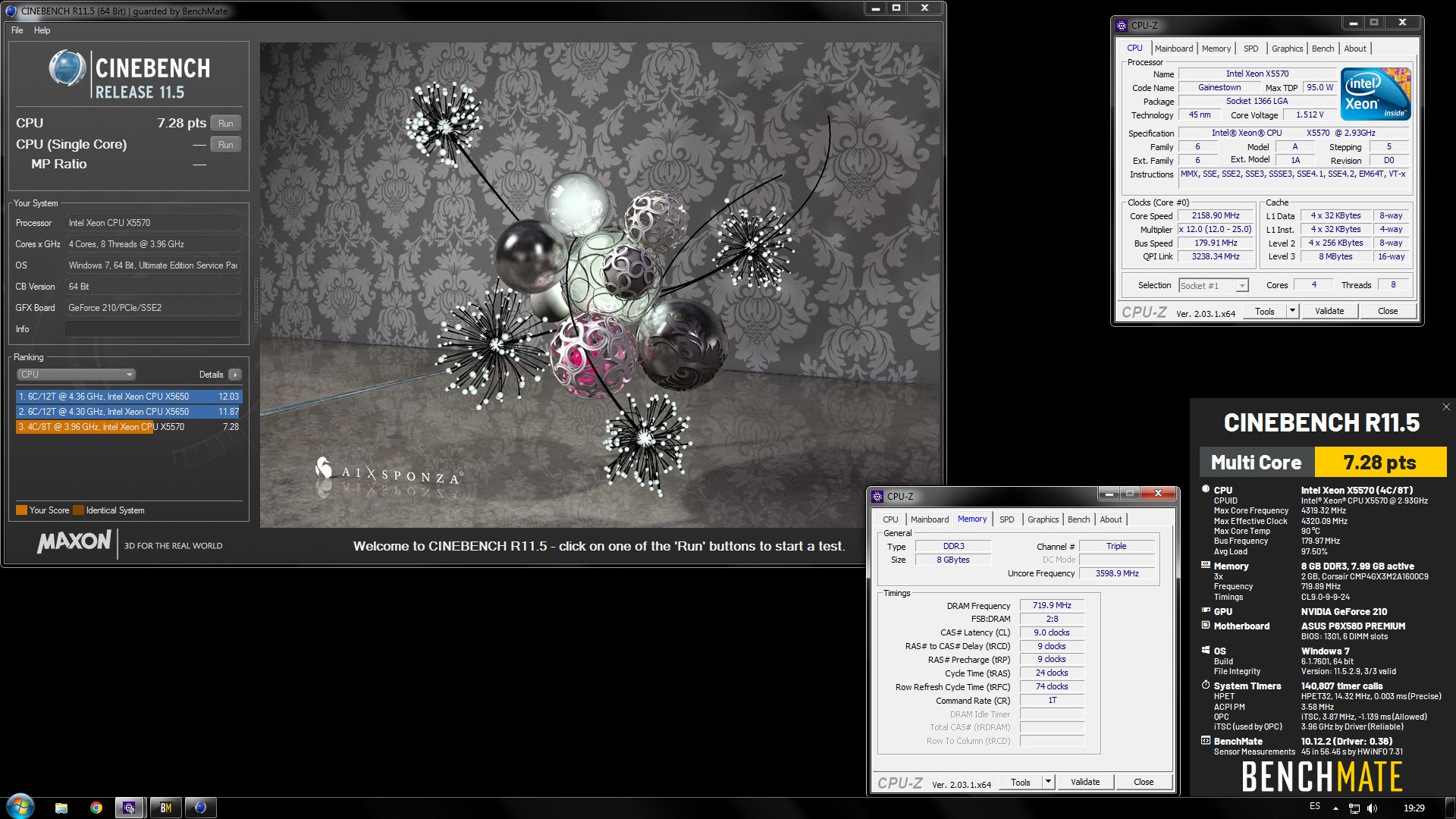Click the Intel Xeon inside logo
This screenshot has width=1456, height=819.
click(1376, 94)
